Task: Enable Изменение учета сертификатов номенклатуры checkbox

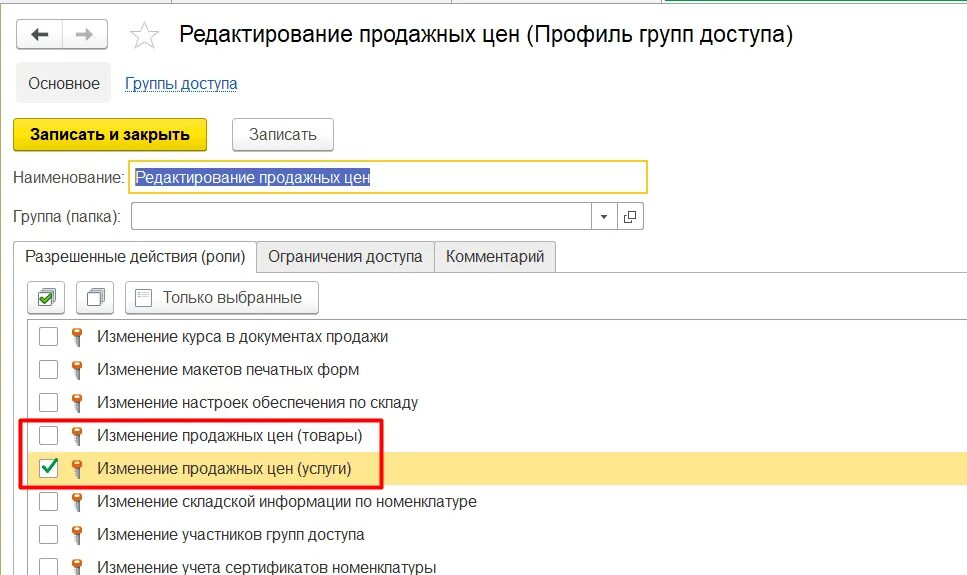Action: point(48,566)
